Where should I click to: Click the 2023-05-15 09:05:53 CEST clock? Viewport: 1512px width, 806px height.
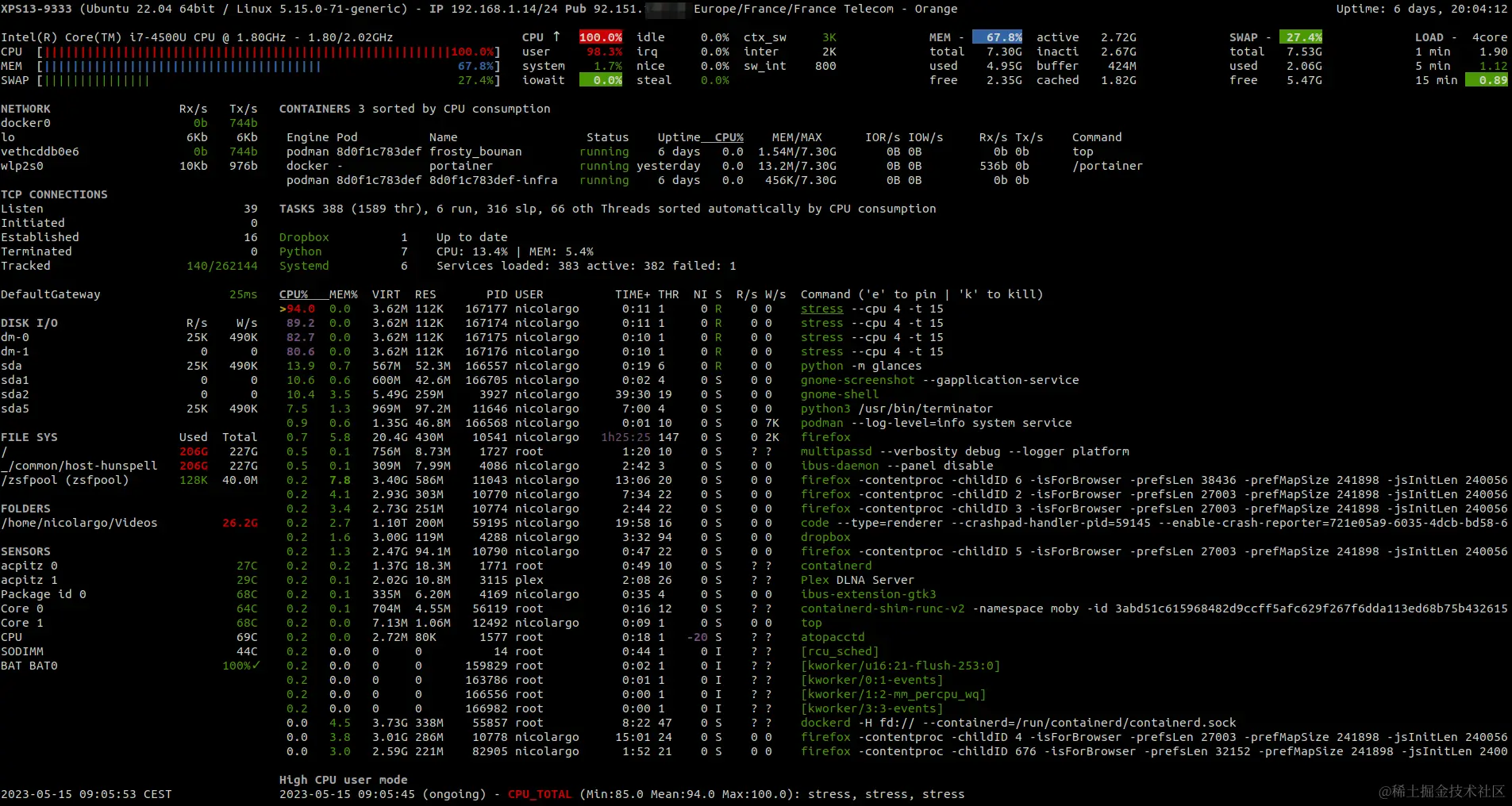(x=87, y=794)
